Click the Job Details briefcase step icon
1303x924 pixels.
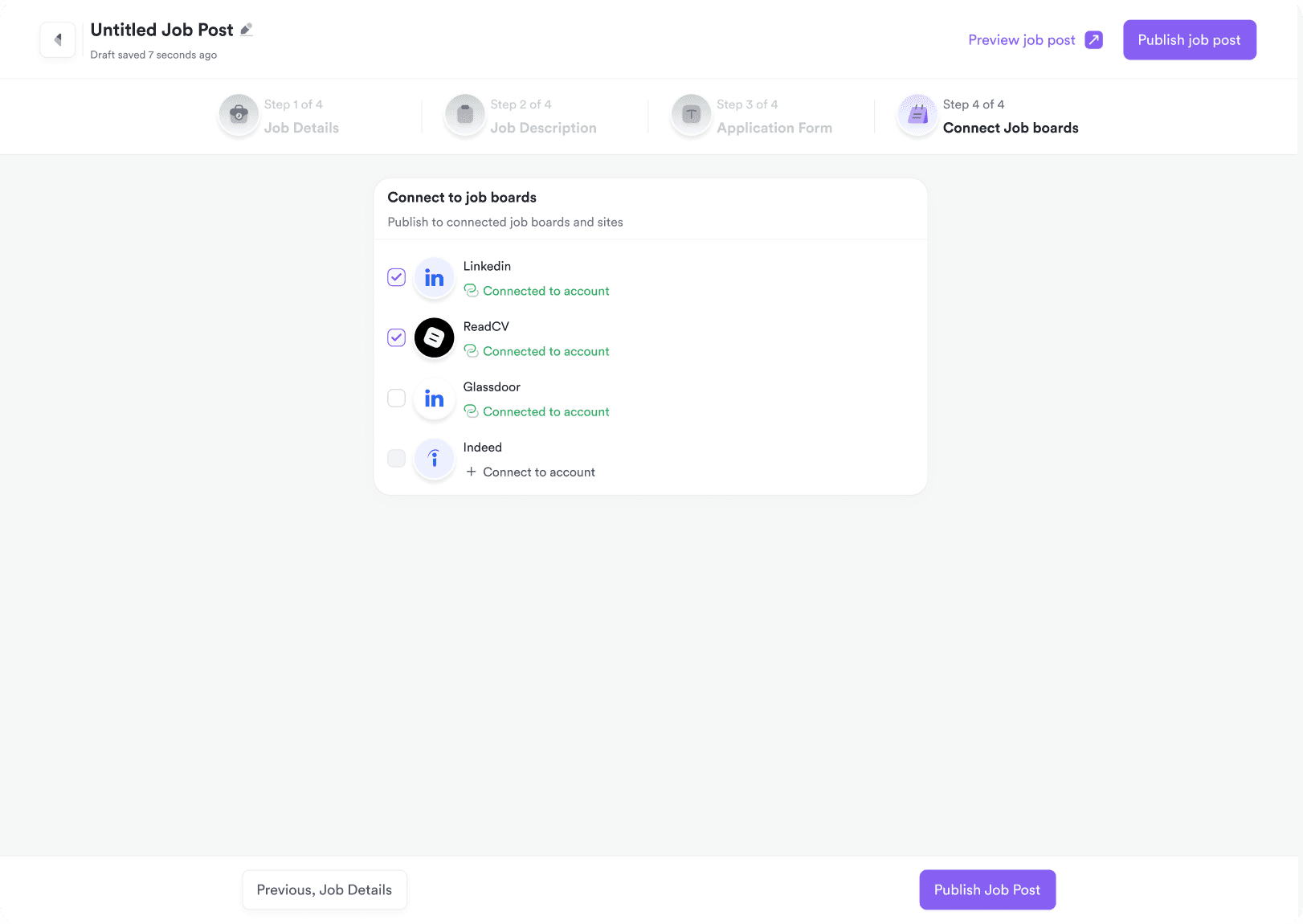pyautogui.click(x=239, y=115)
